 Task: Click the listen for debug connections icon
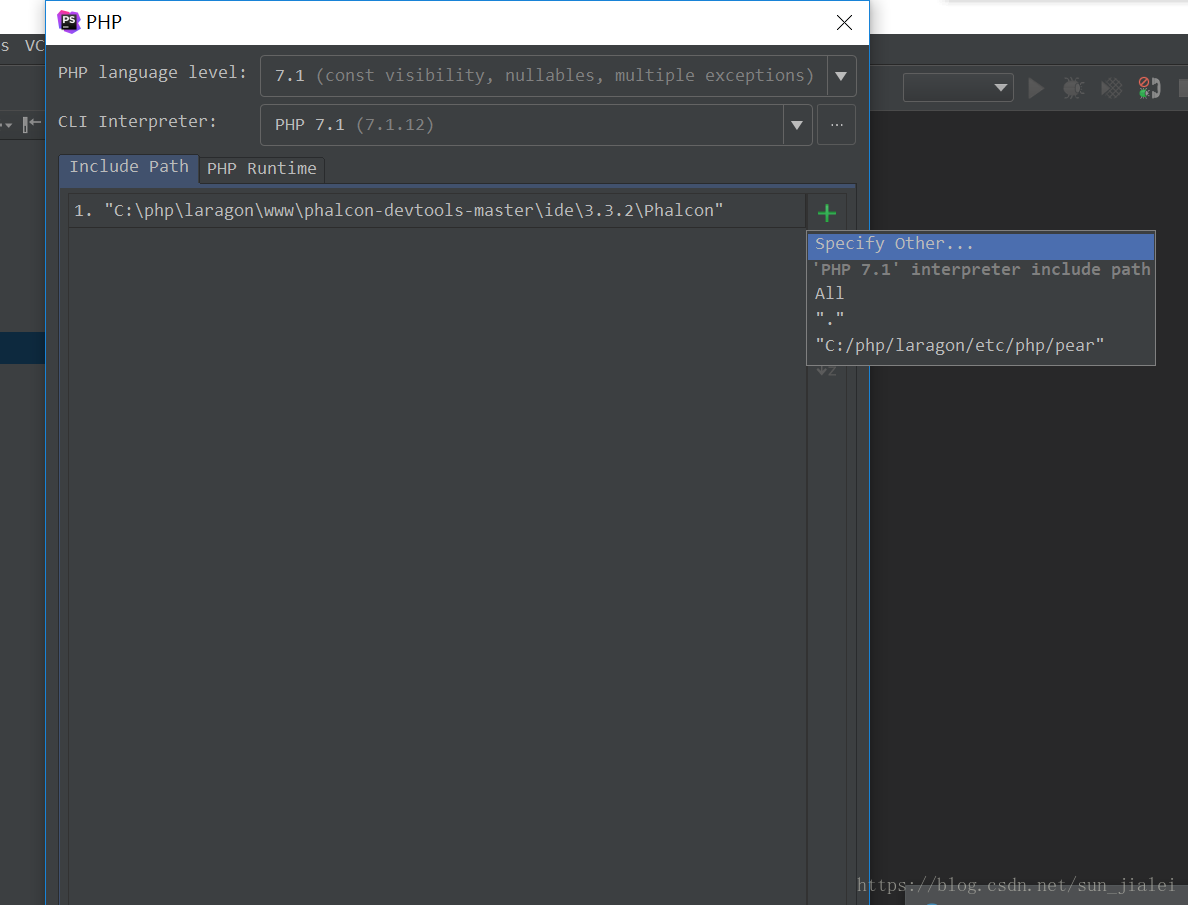[1149, 88]
